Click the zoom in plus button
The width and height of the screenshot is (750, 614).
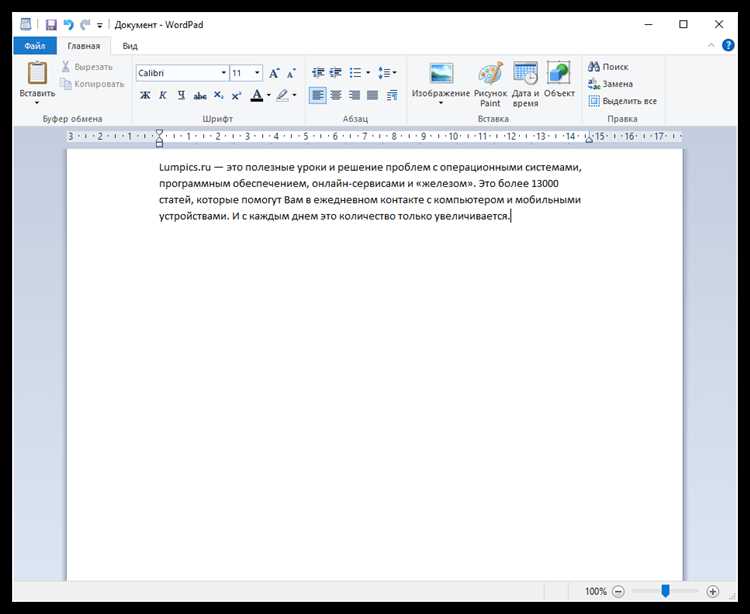point(713,592)
